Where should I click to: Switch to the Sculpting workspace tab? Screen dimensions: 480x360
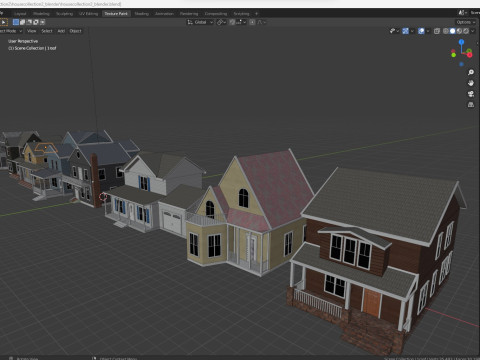(x=64, y=14)
